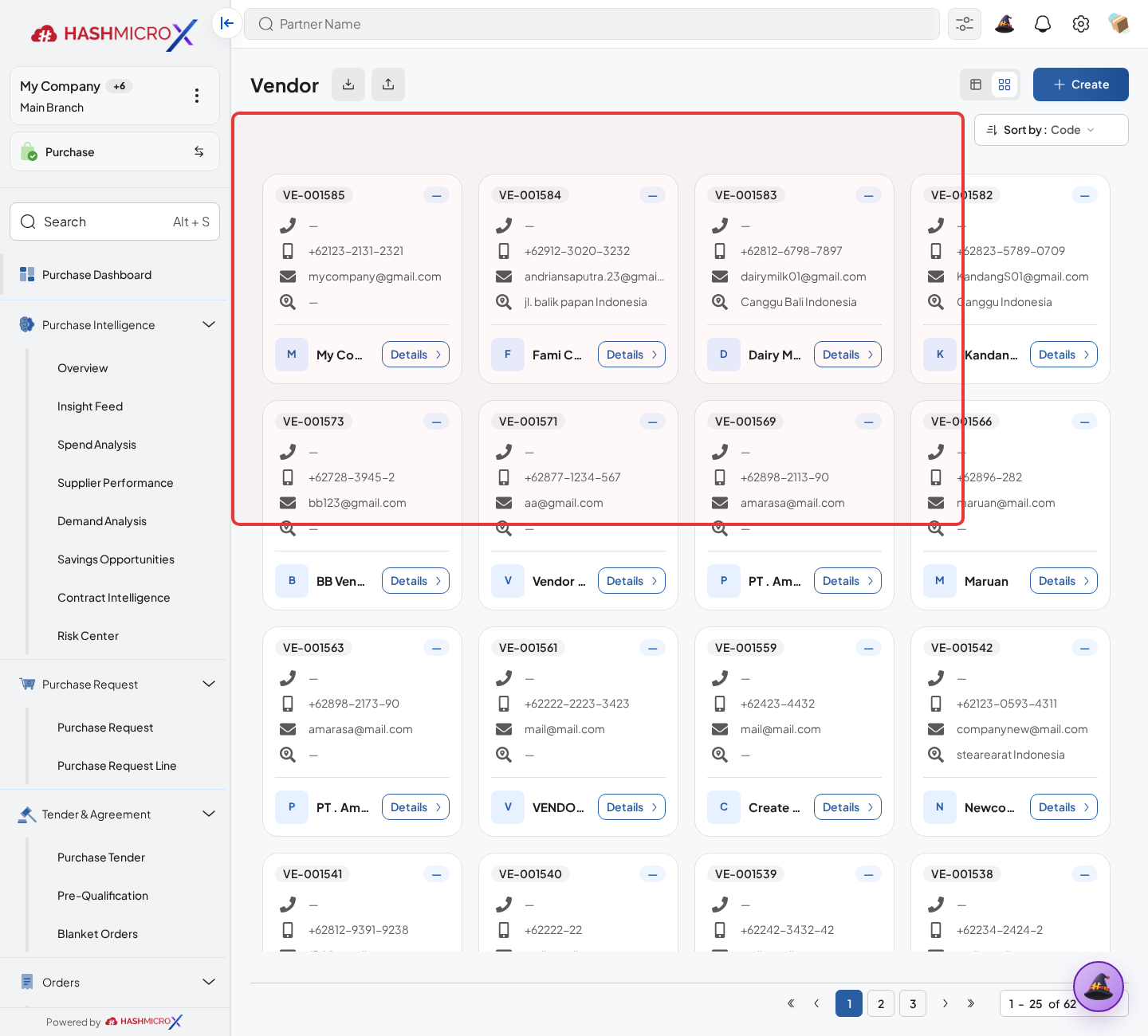Open Details for BB Ven vendor

(415, 581)
